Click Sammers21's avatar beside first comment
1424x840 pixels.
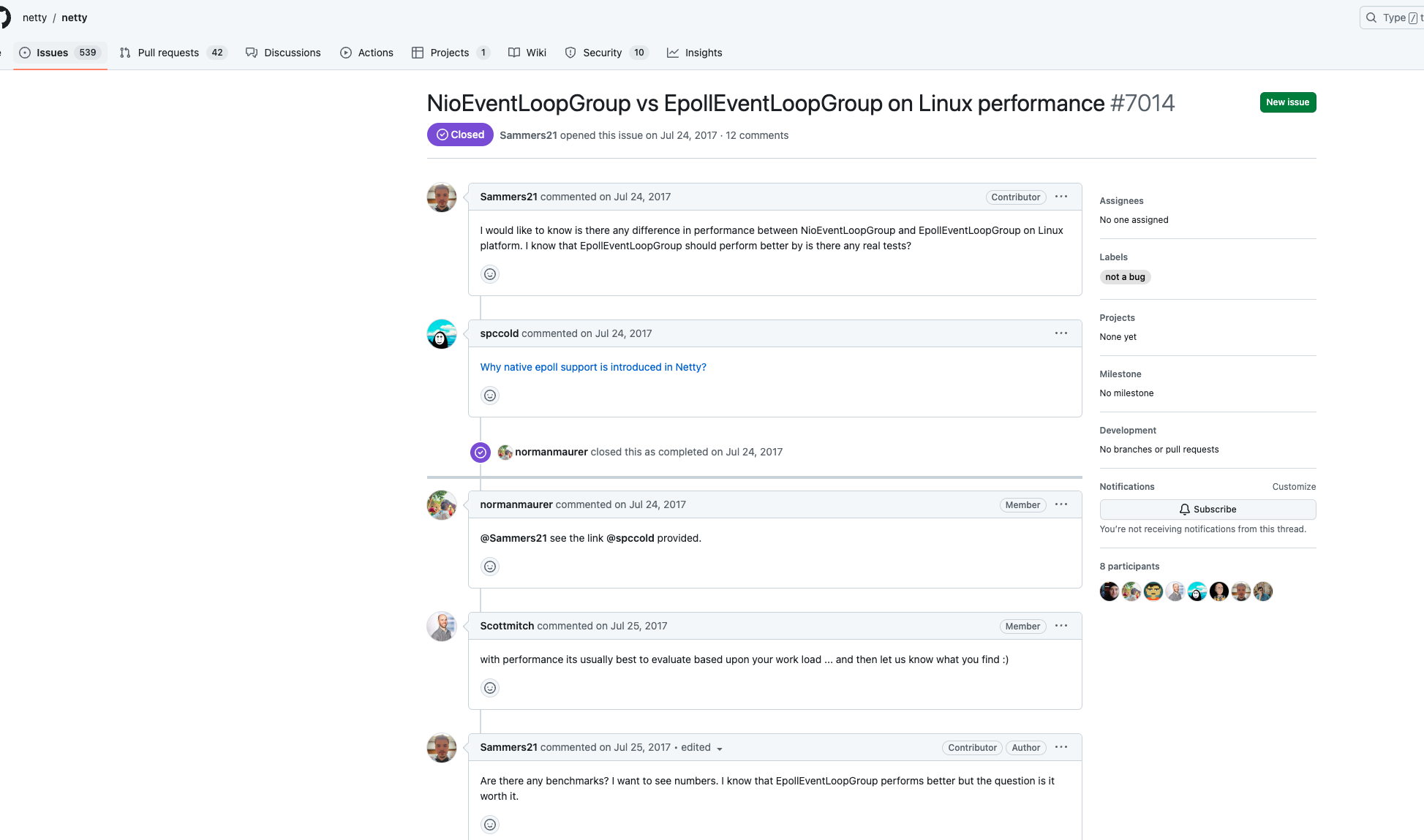point(442,197)
